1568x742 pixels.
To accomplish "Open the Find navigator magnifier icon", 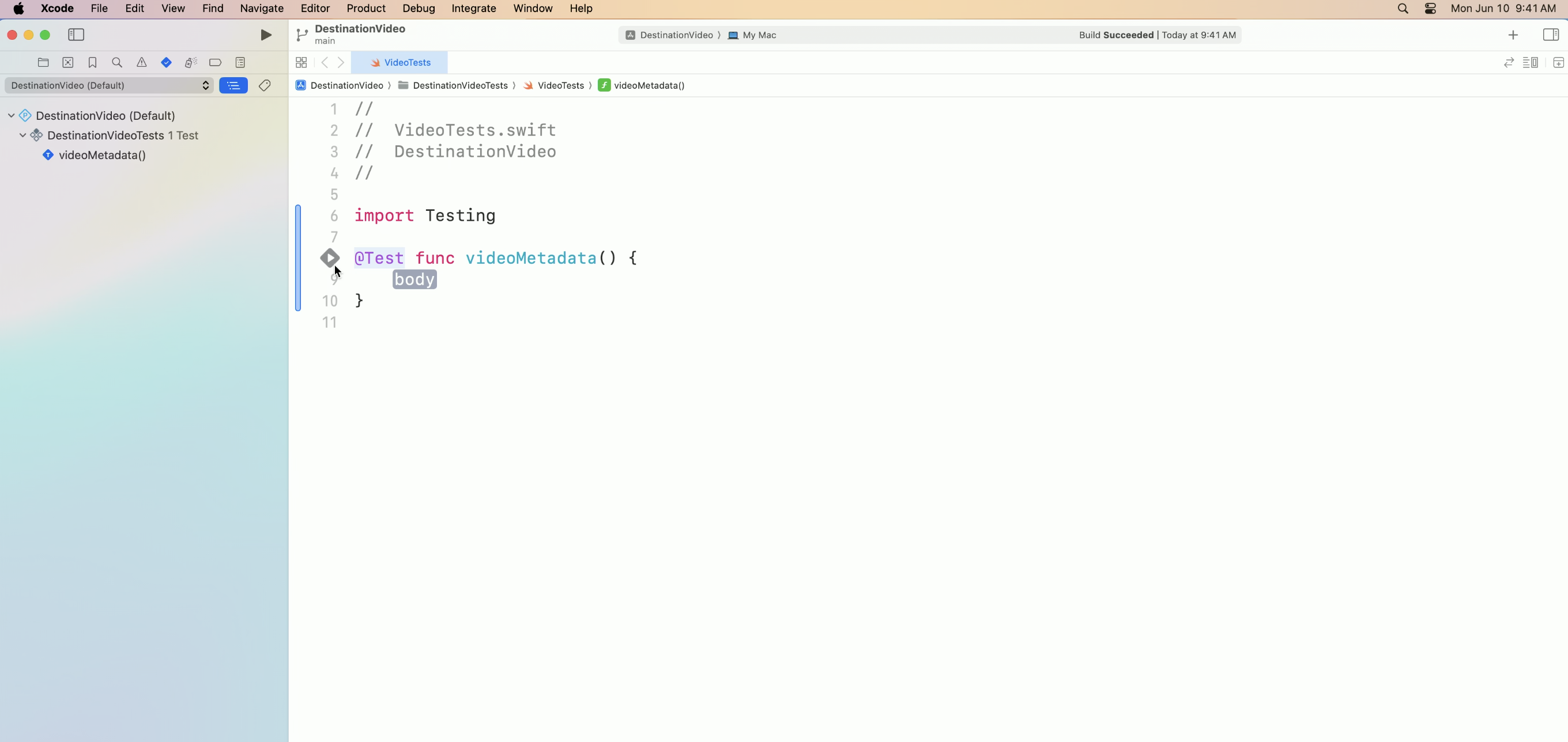I will click(x=117, y=63).
